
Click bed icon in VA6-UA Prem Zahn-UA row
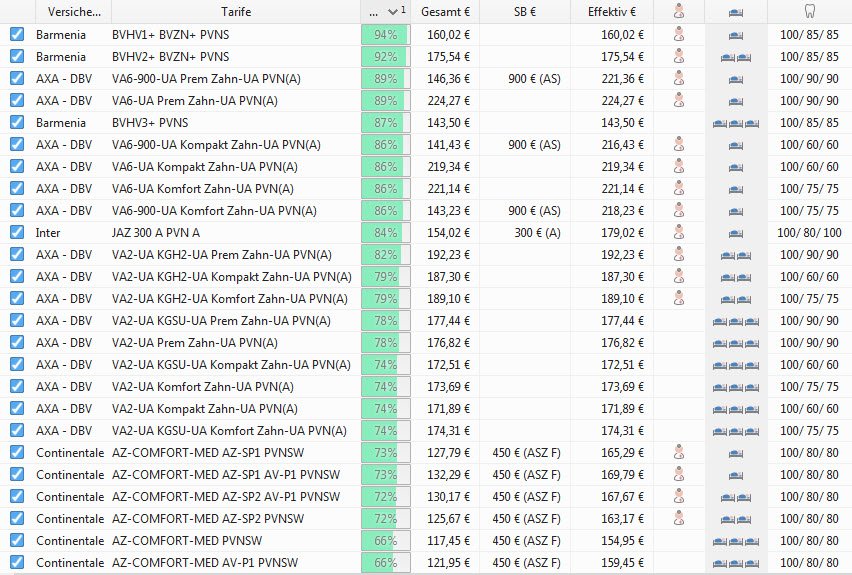coord(736,101)
